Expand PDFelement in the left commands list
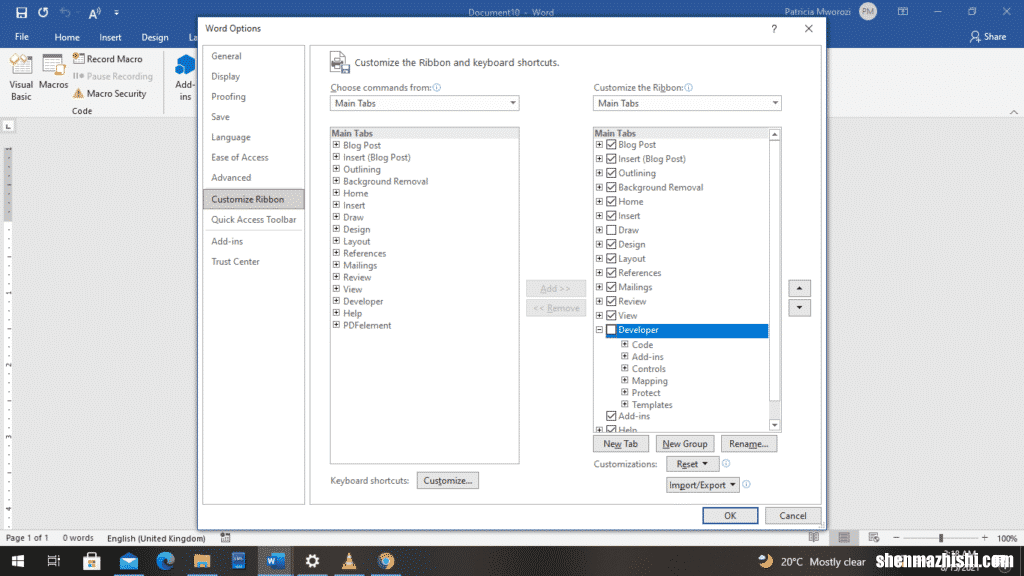Viewport: 1024px width, 576px height. click(336, 325)
